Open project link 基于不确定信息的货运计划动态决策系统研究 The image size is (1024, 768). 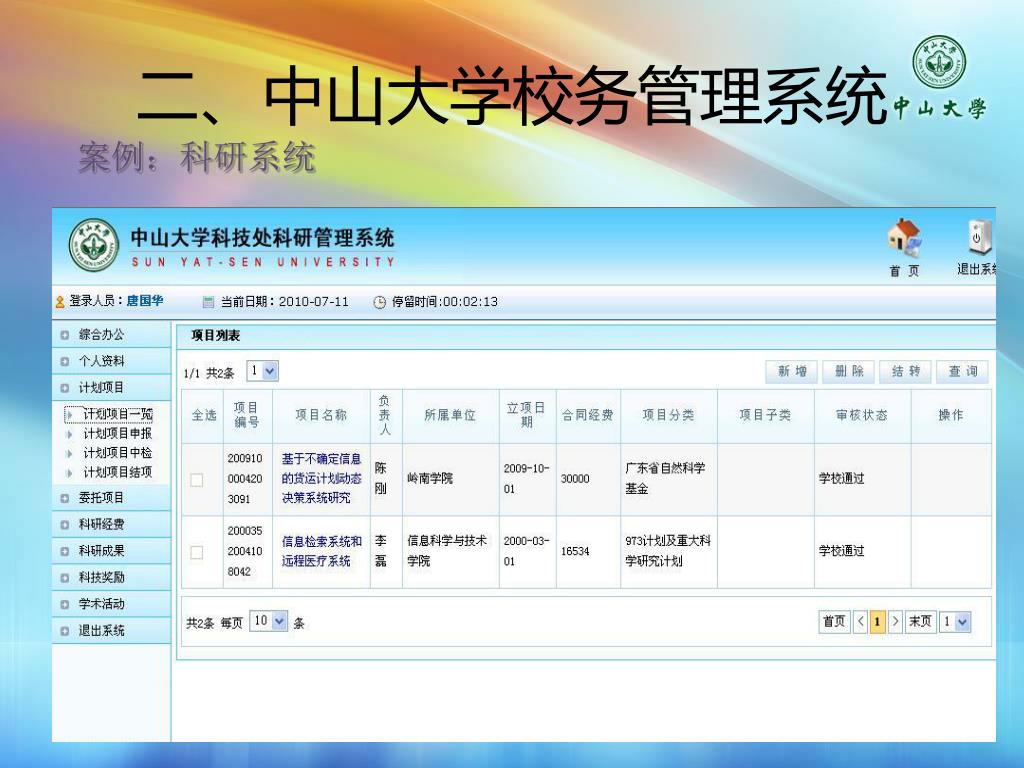point(321,479)
